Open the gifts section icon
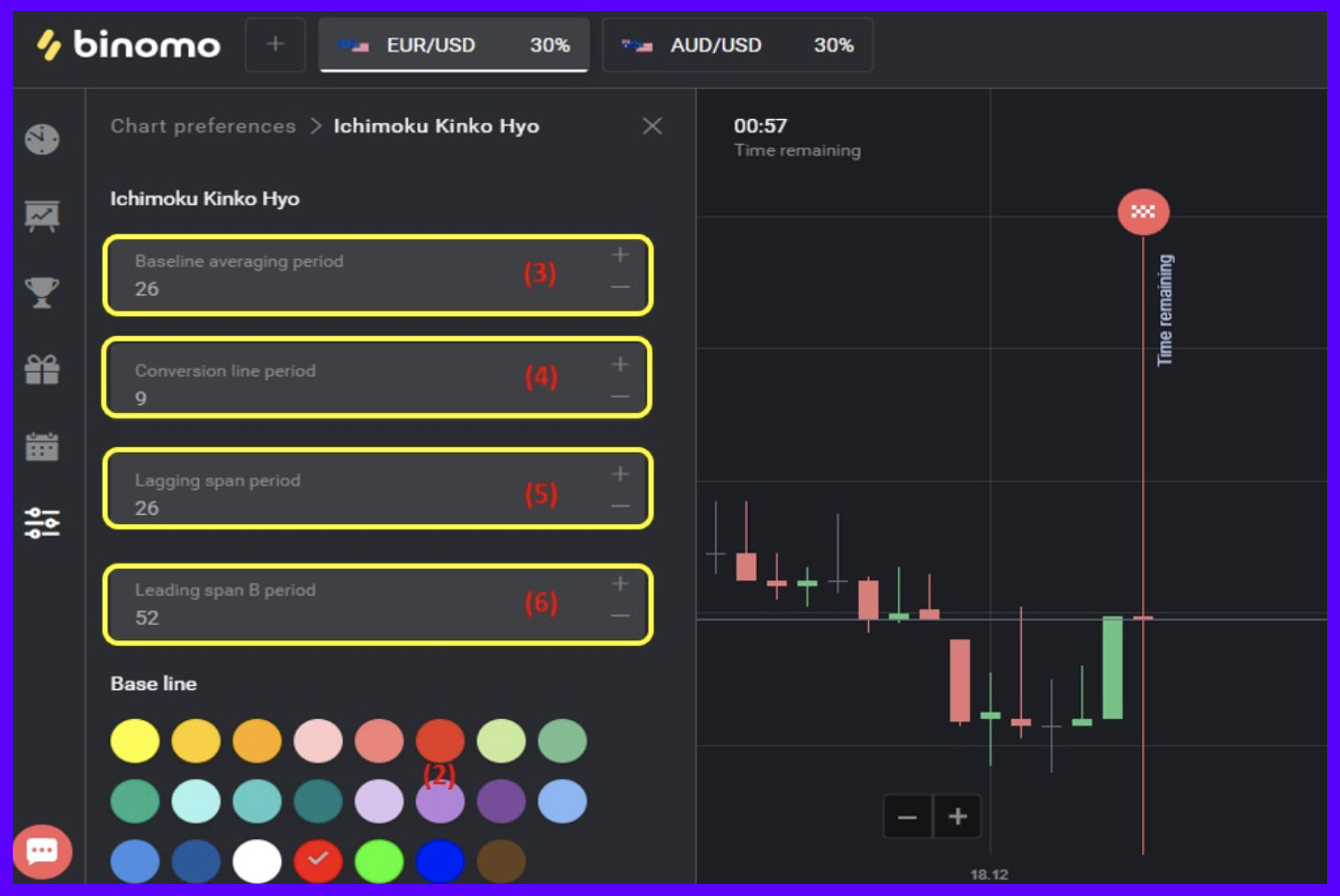Viewport: 1340px width, 896px height. coord(41,369)
